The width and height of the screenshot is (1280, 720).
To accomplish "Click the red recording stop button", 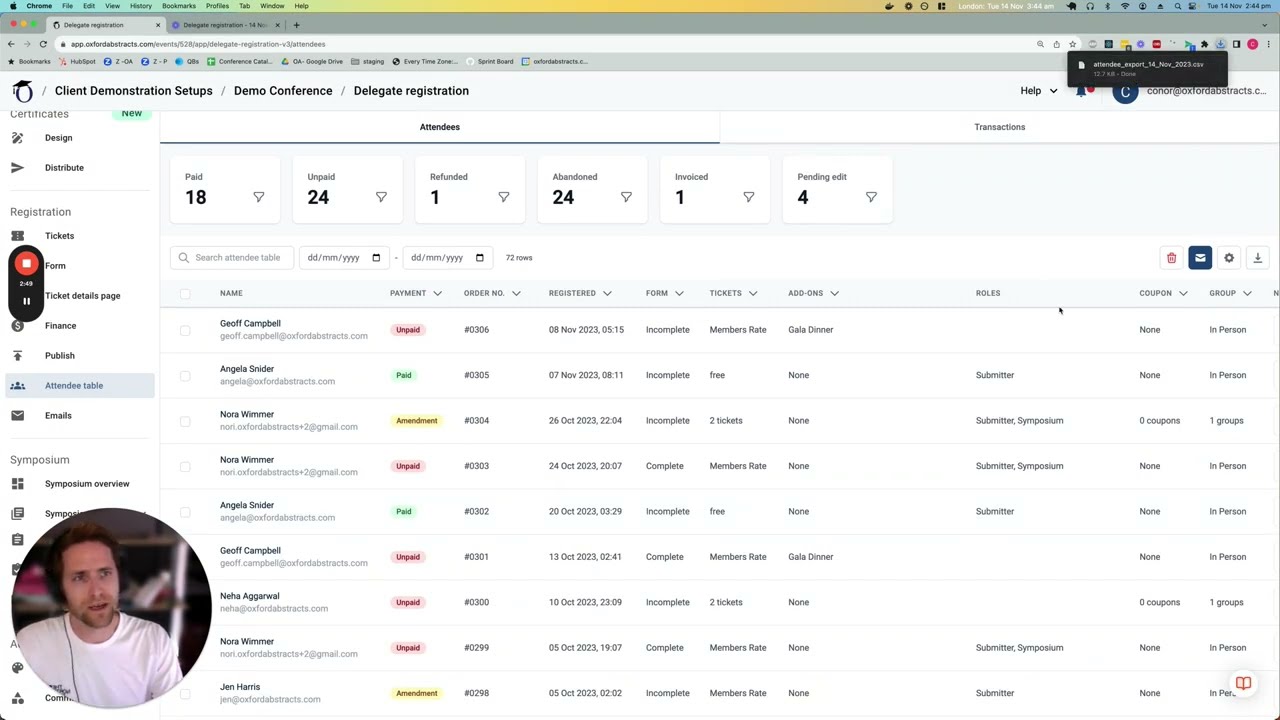I will 27,264.
